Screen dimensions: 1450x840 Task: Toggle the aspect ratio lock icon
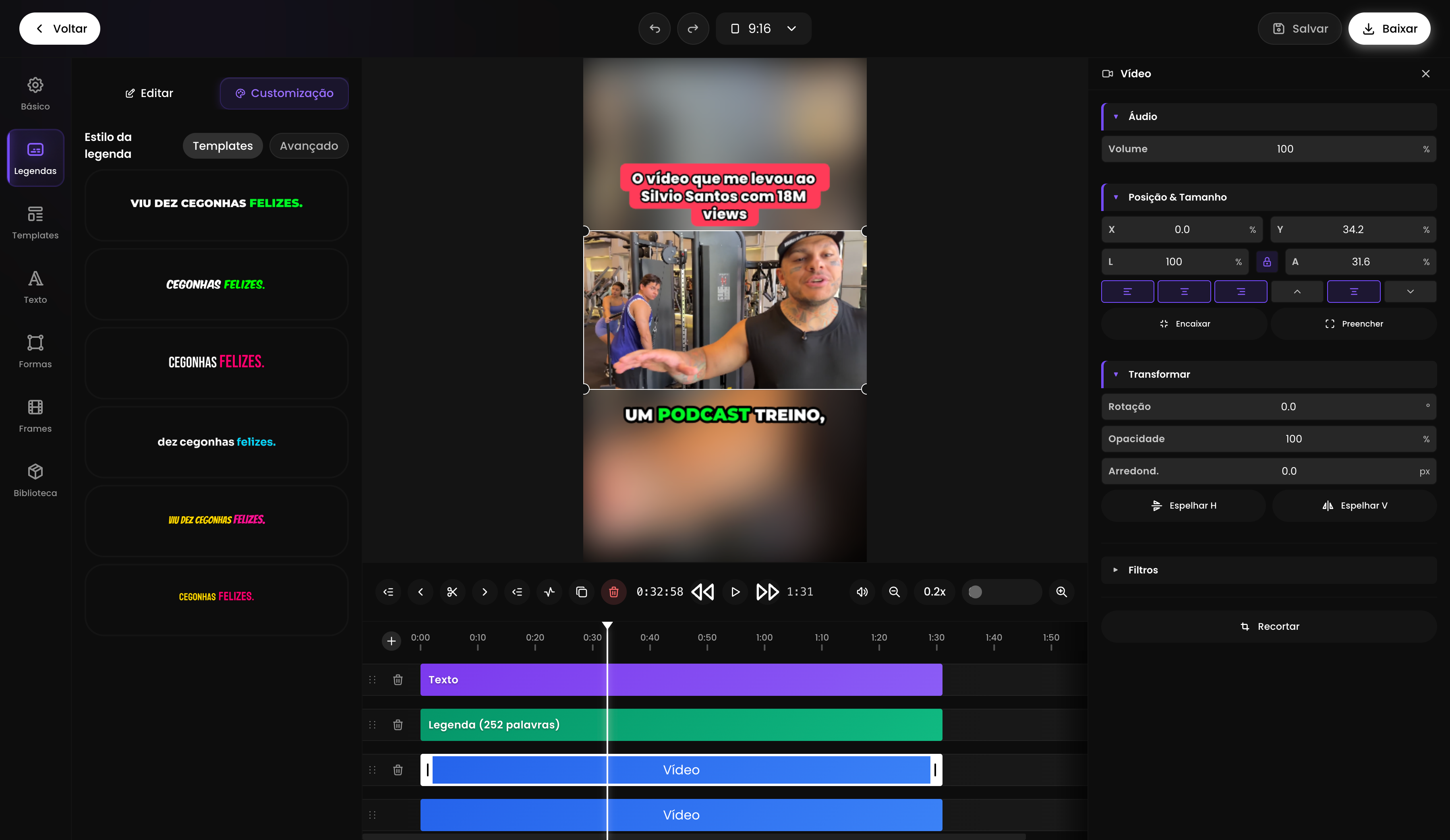click(1267, 262)
